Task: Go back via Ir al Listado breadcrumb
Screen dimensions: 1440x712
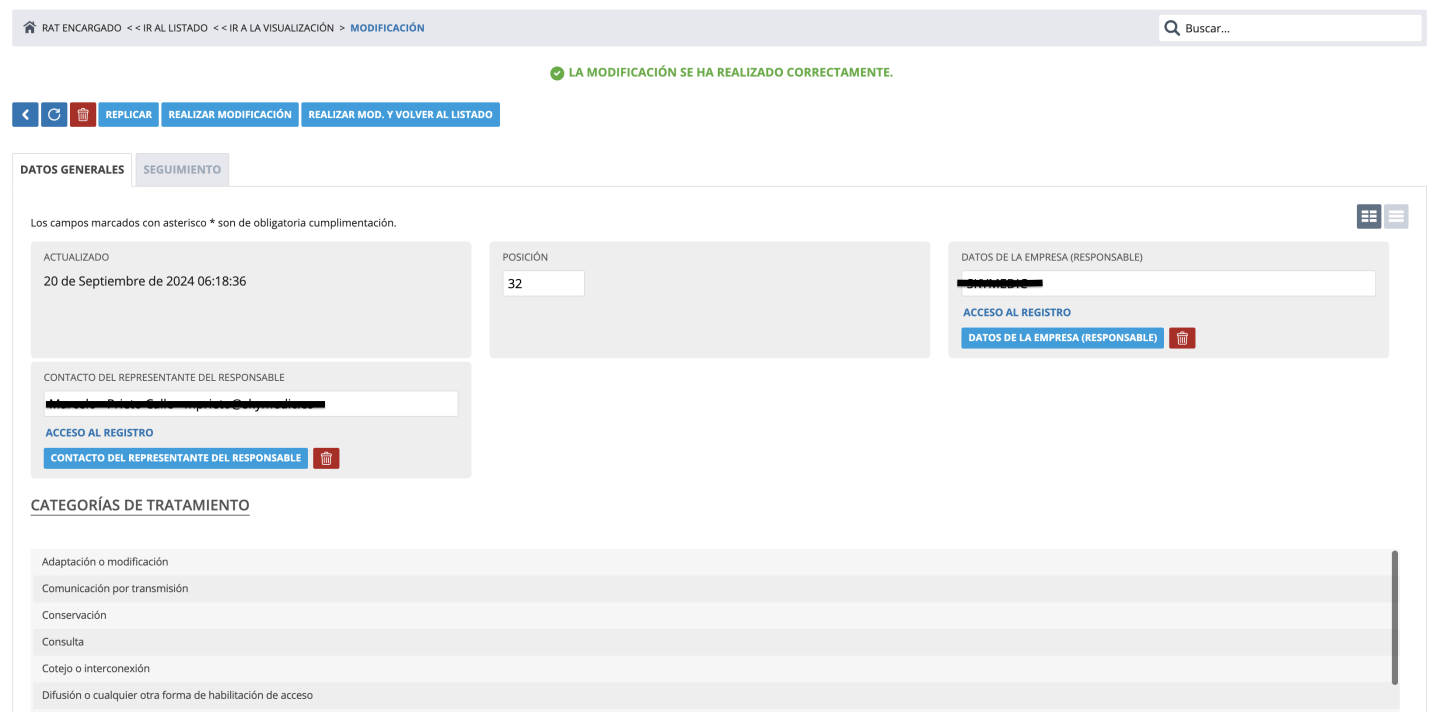Action: (x=166, y=28)
